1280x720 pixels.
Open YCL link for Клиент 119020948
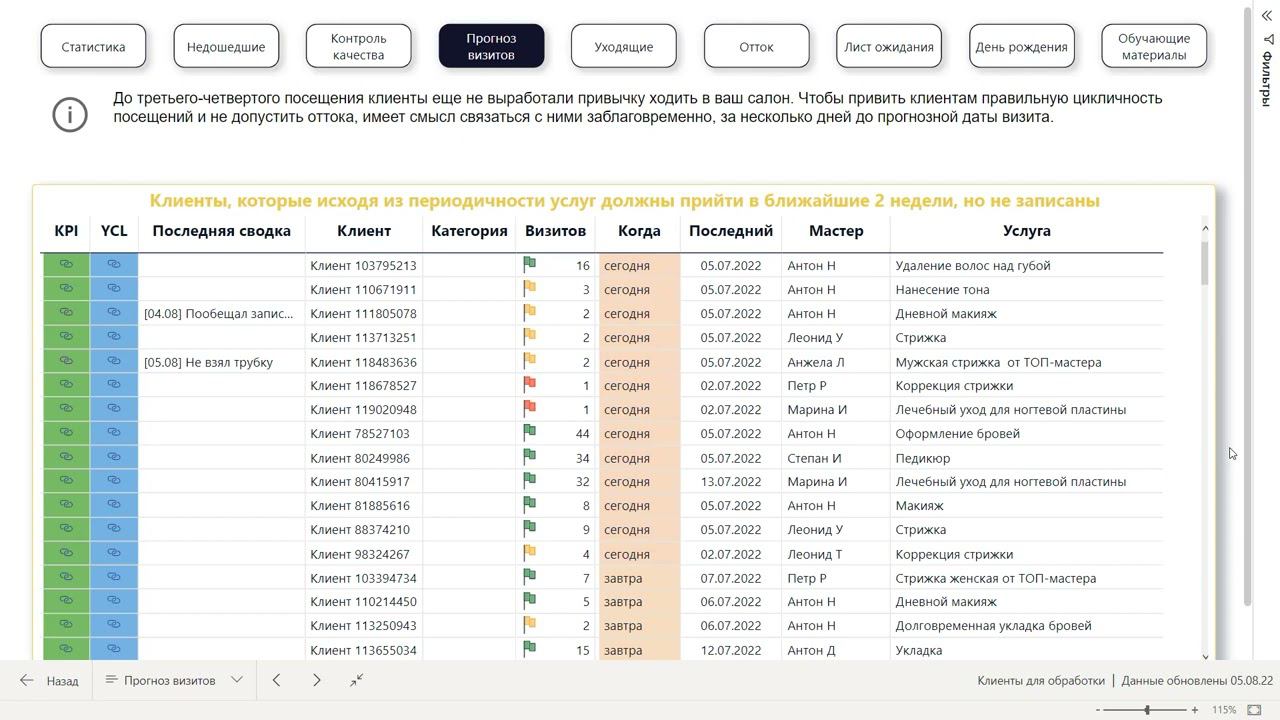[114, 409]
